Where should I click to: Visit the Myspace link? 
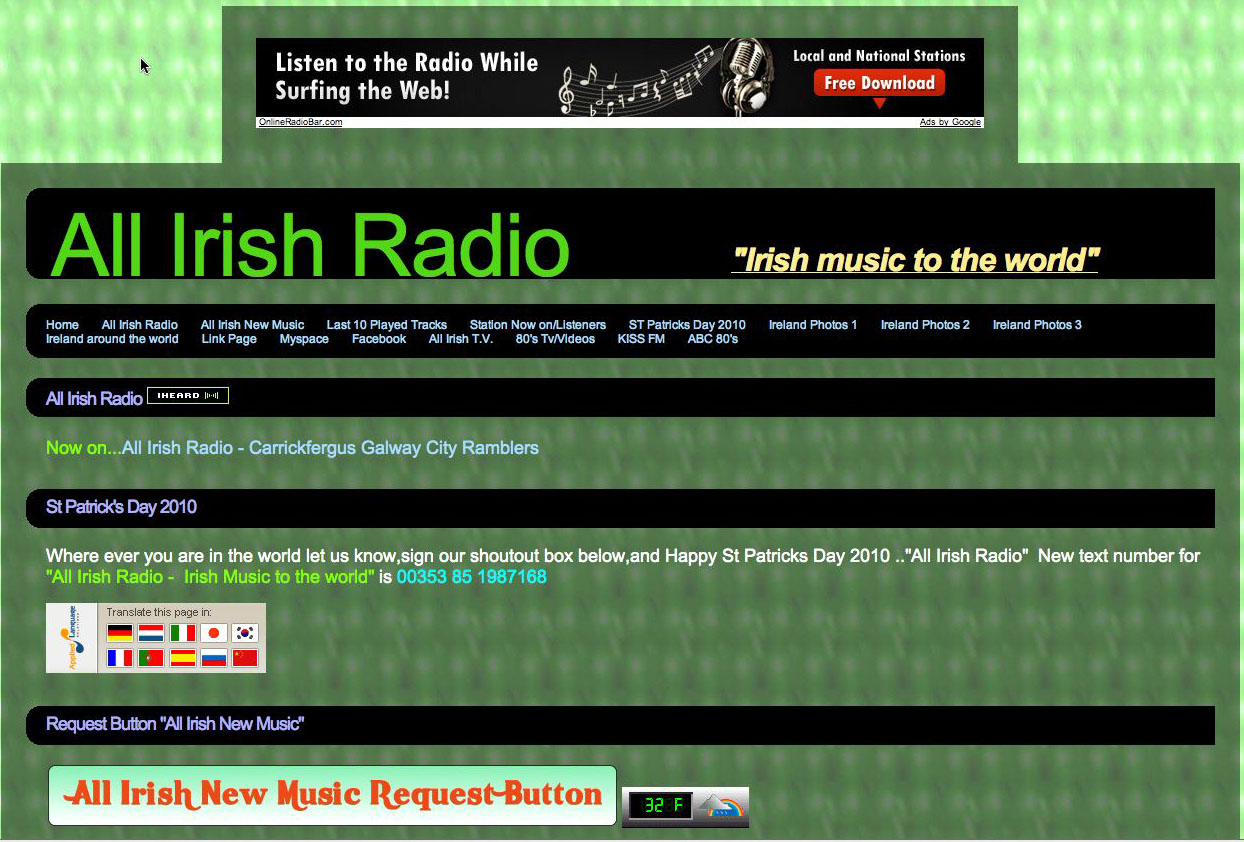(304, 339)
